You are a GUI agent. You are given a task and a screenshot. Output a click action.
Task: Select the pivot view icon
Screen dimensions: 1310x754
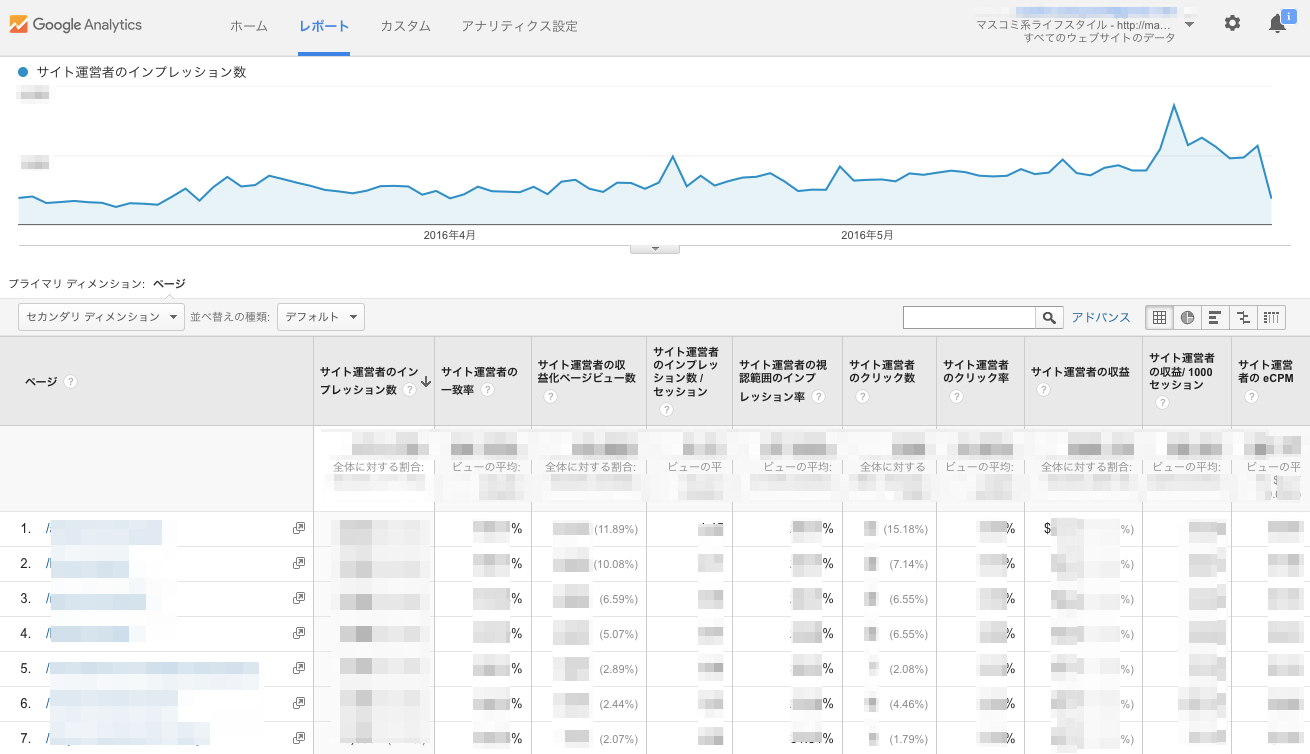(1271, 317)
